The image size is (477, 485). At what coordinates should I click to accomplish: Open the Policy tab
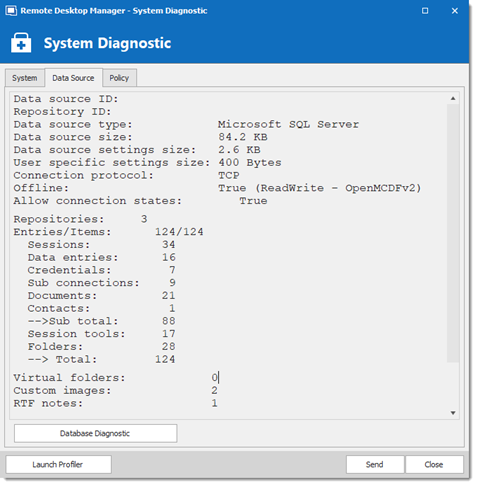coord(119,78)
